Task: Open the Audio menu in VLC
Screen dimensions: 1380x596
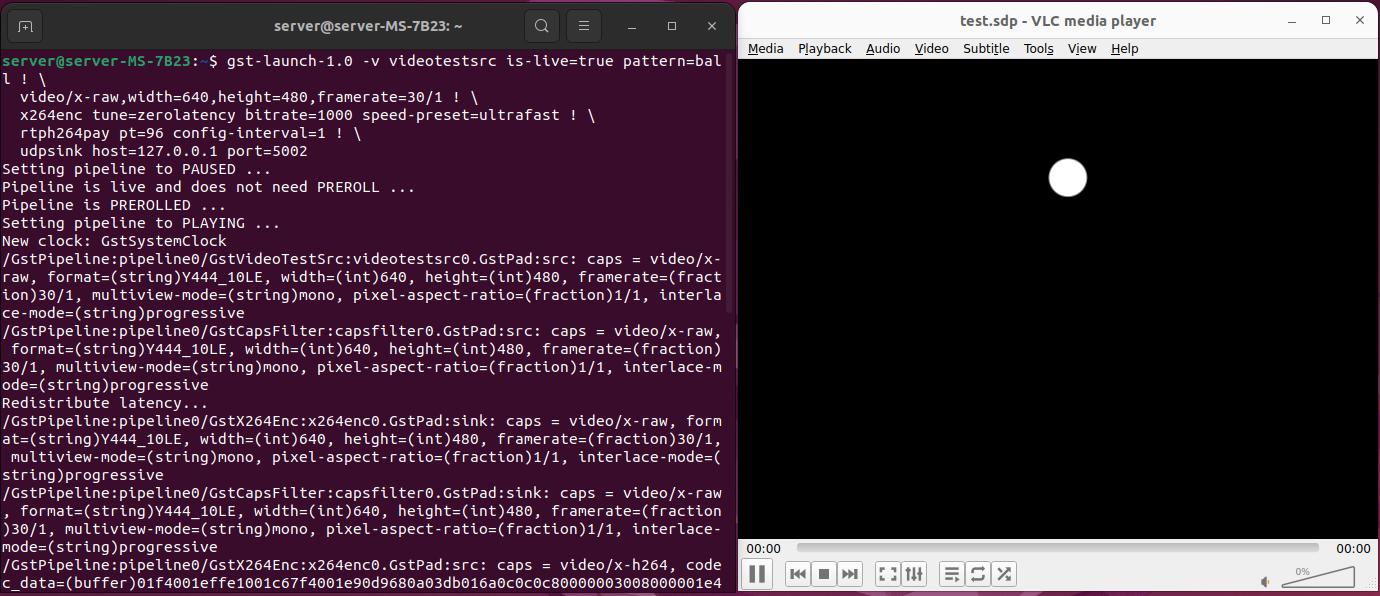Action: point(883,48)
